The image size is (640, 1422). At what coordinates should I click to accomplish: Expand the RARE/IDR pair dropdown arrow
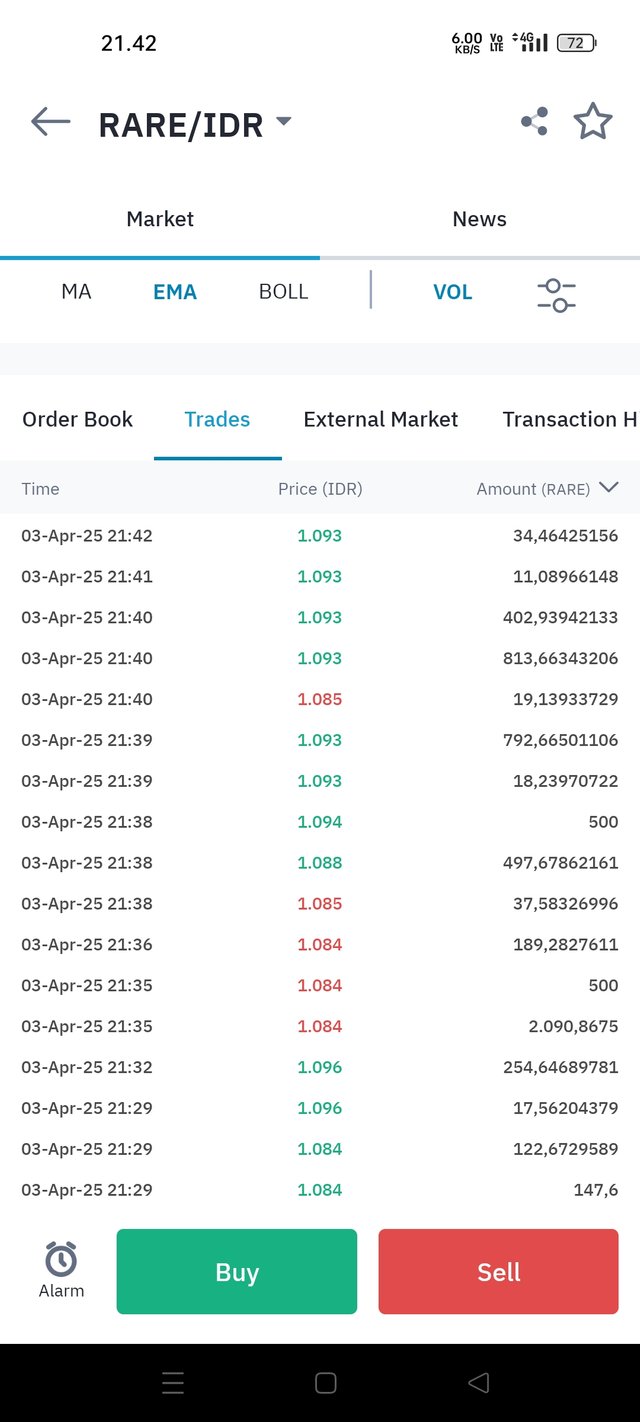click(x=283, y=121)
